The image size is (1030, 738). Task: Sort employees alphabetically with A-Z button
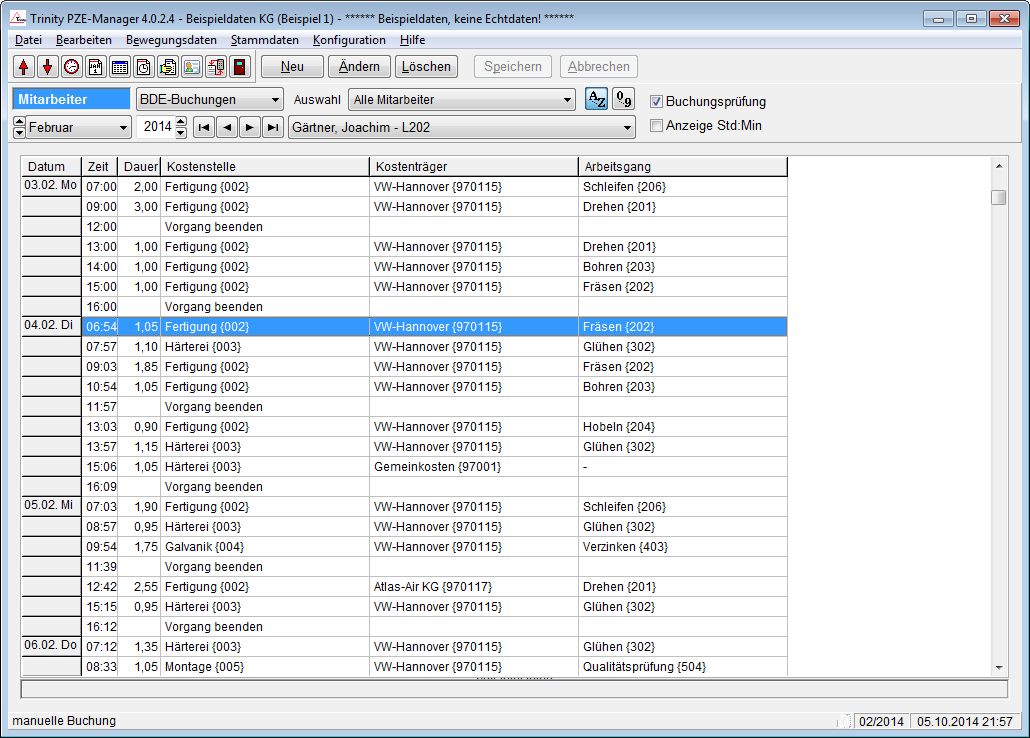click(595, 99)
